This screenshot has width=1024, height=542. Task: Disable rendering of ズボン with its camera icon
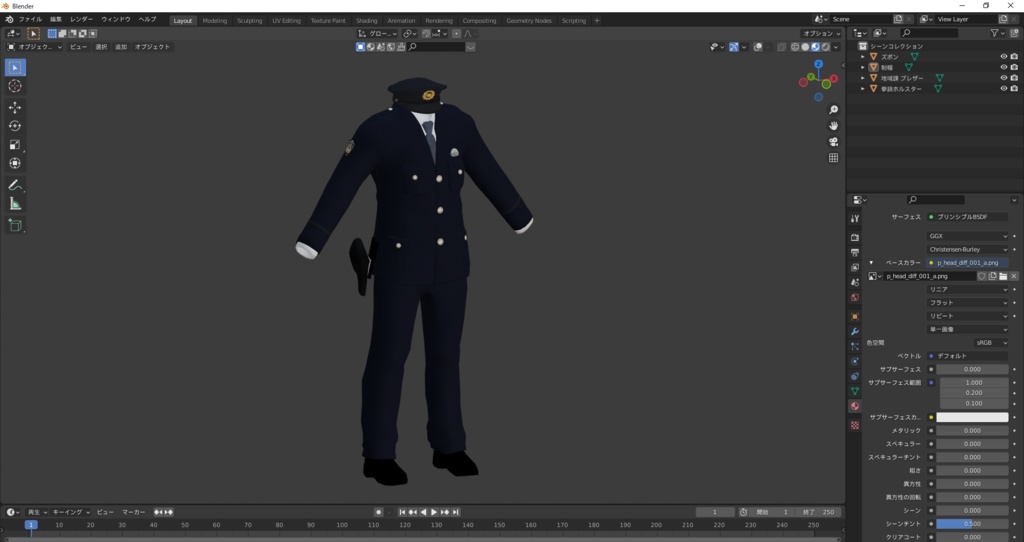[x=1014, y=57]
